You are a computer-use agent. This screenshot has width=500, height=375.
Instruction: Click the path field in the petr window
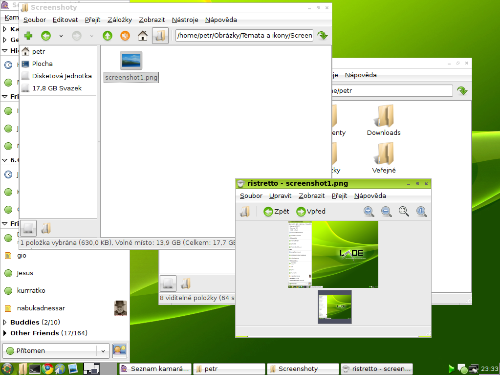click(392, 90)
